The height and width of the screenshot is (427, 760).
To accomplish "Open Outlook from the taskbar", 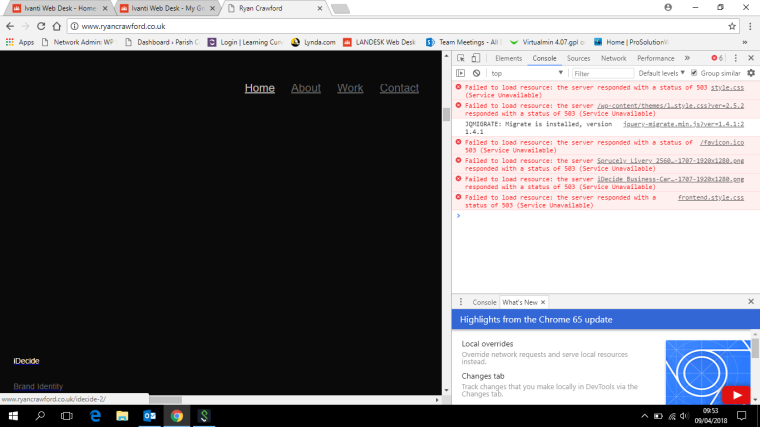I will (x=149, y=415).
